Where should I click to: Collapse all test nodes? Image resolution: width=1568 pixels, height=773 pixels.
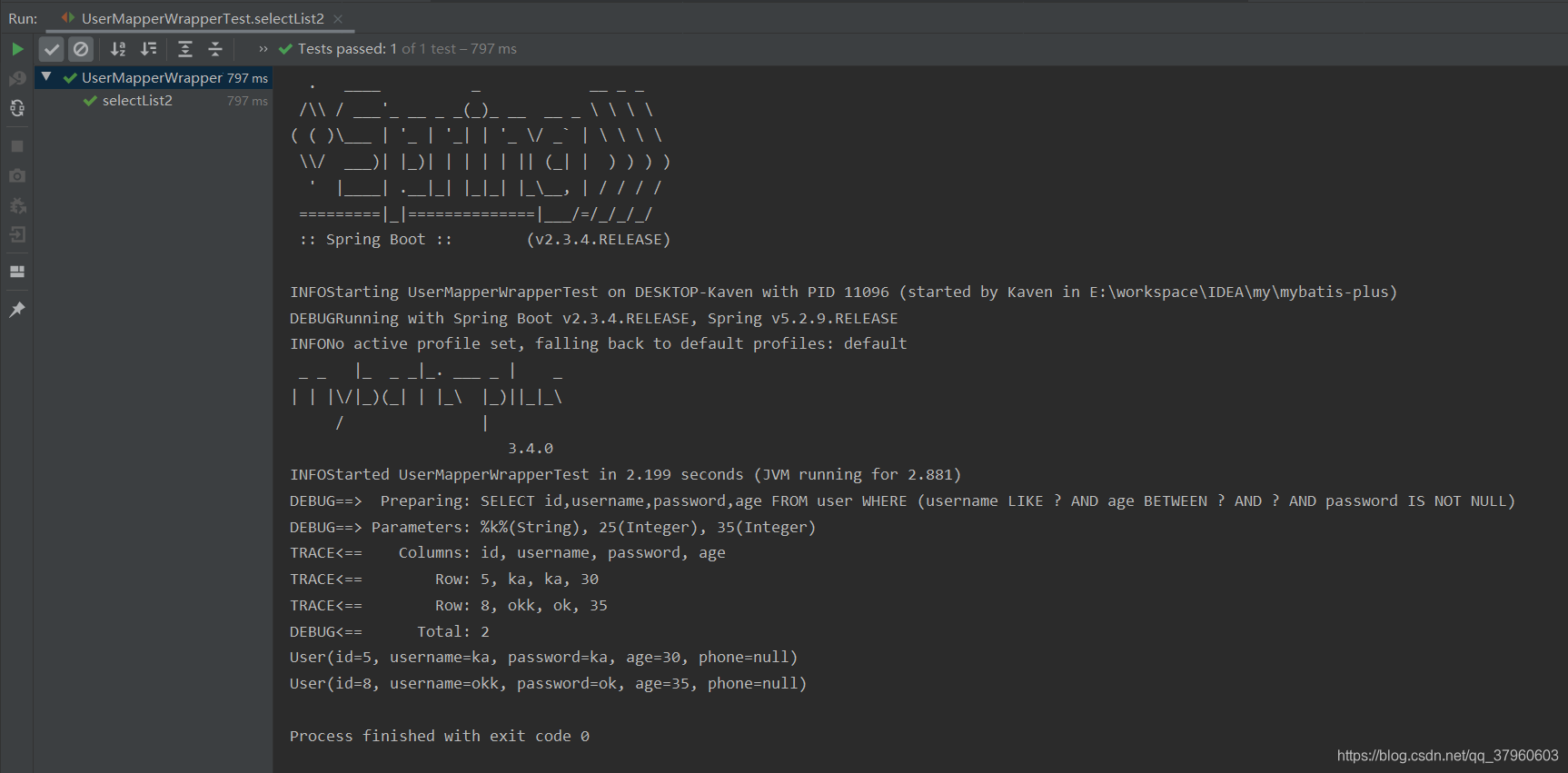tap(215, 49)
